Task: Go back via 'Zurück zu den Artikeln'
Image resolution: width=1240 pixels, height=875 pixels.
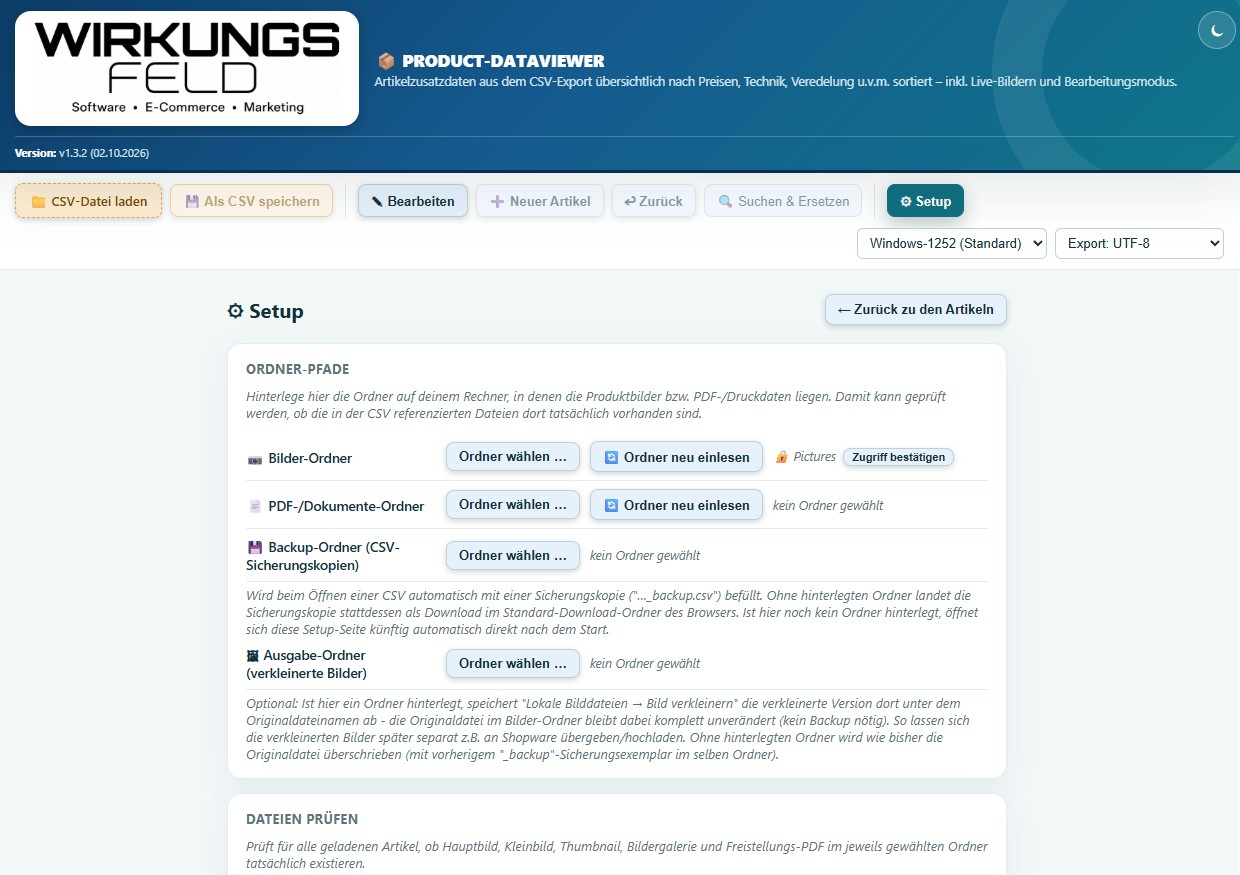Action: tap(916, 310)
